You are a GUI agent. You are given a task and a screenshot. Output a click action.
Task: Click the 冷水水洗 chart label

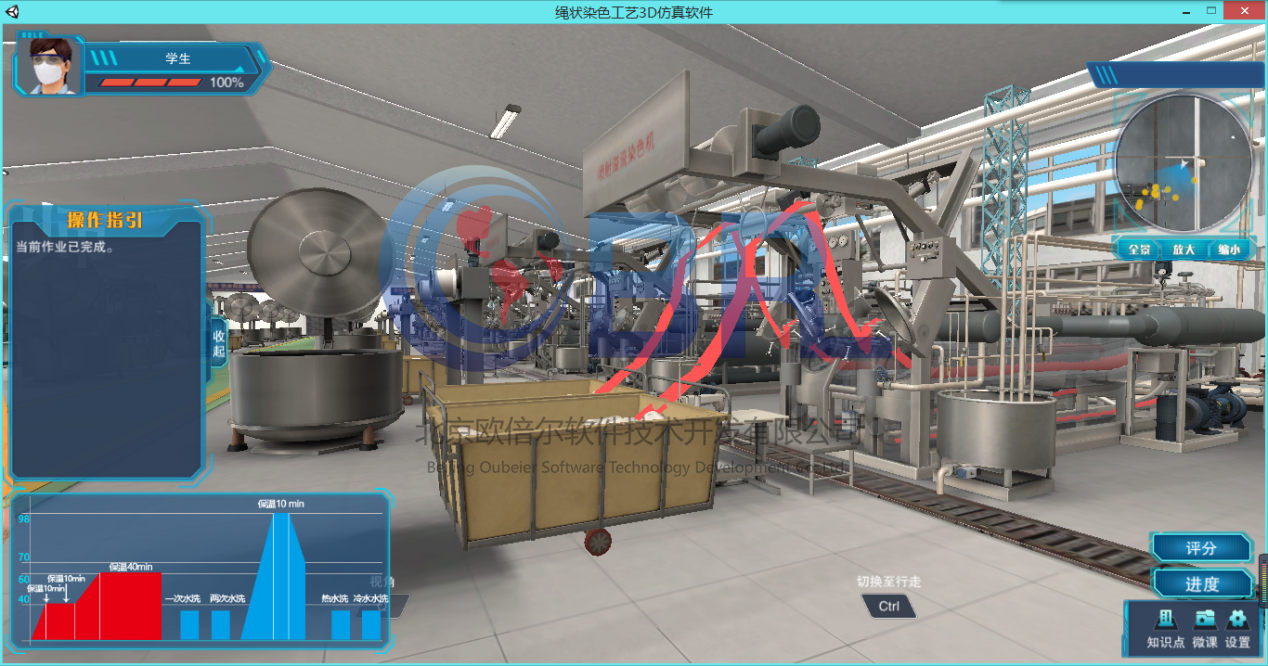point(370,599)
